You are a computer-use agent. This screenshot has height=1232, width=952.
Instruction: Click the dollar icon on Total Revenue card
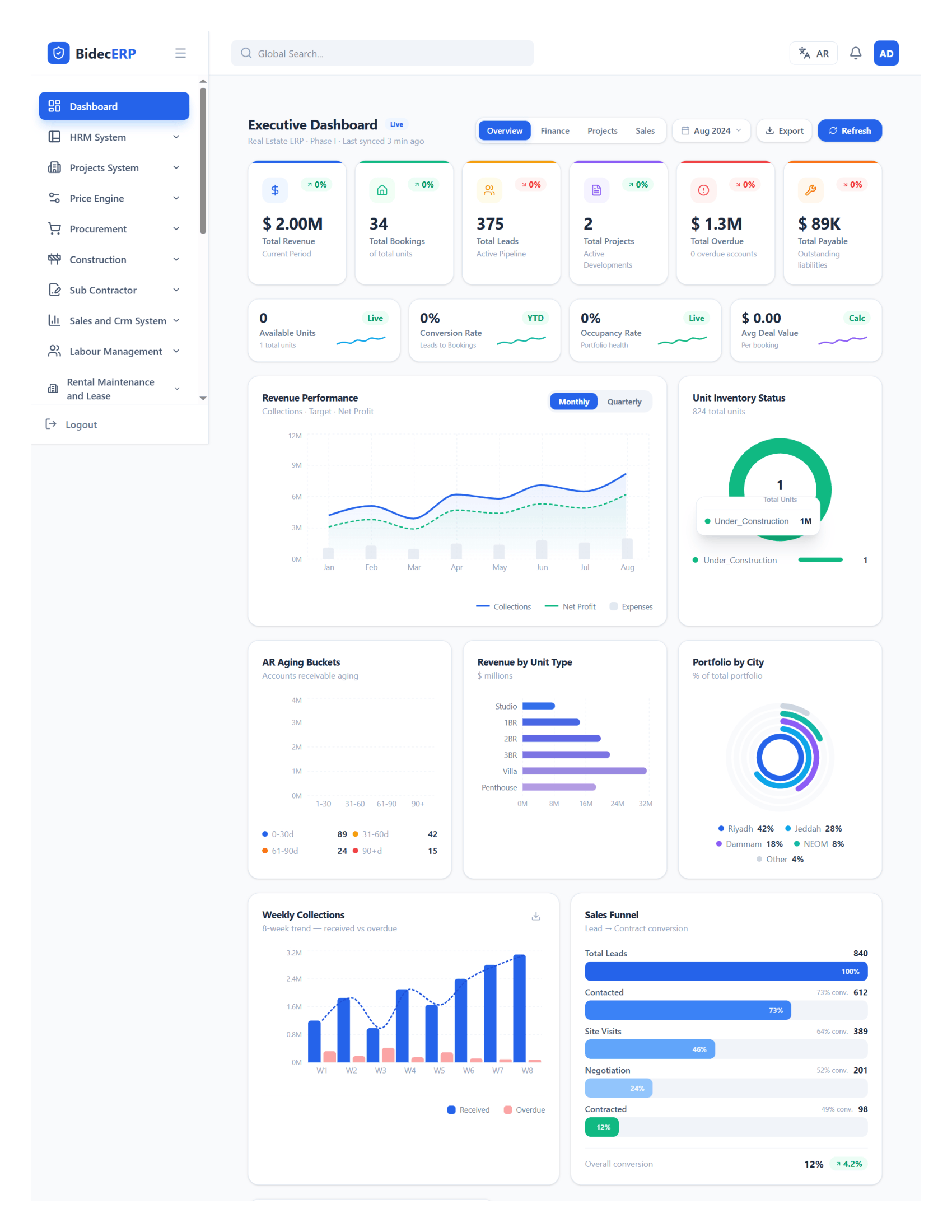[274, 190]
